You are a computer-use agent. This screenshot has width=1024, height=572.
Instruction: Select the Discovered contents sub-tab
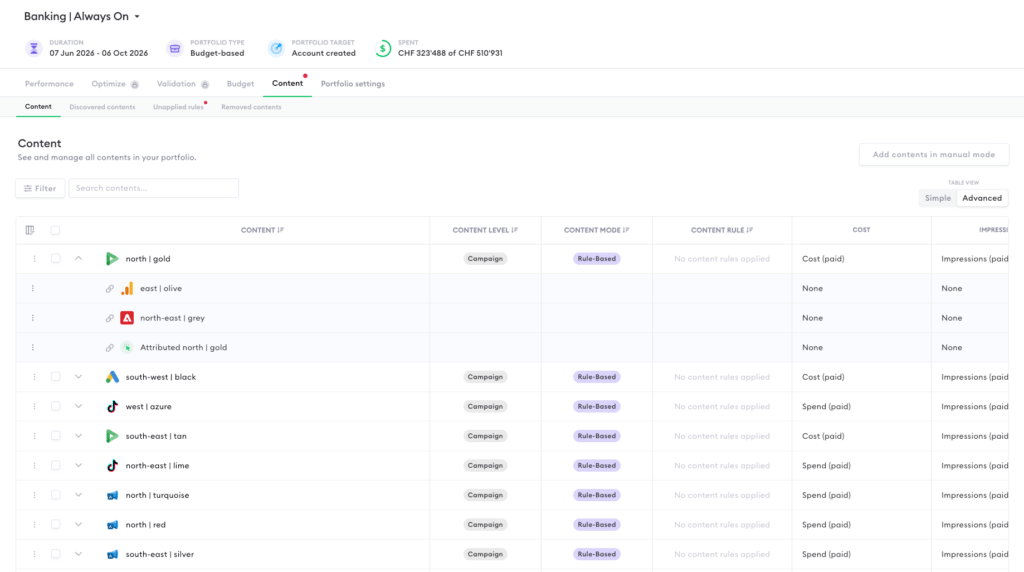pyautogui.click(x=103, y=107)
